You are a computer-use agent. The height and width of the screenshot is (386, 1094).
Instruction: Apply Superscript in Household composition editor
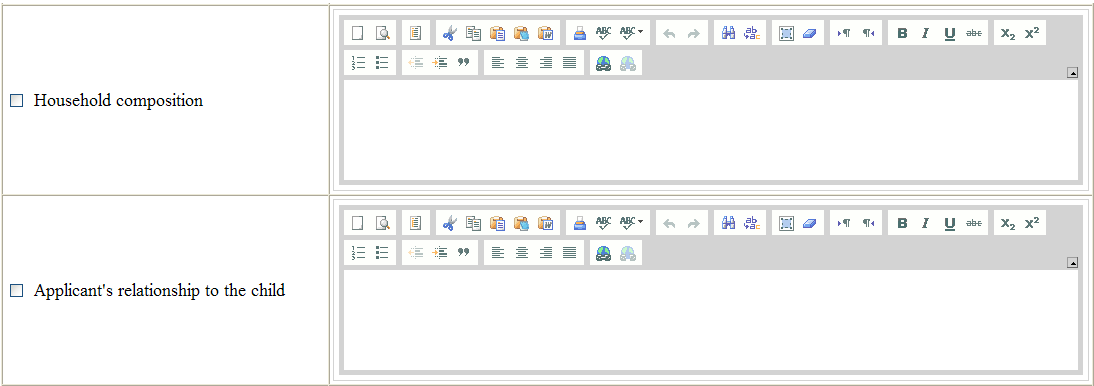[x=1032, y=33]
